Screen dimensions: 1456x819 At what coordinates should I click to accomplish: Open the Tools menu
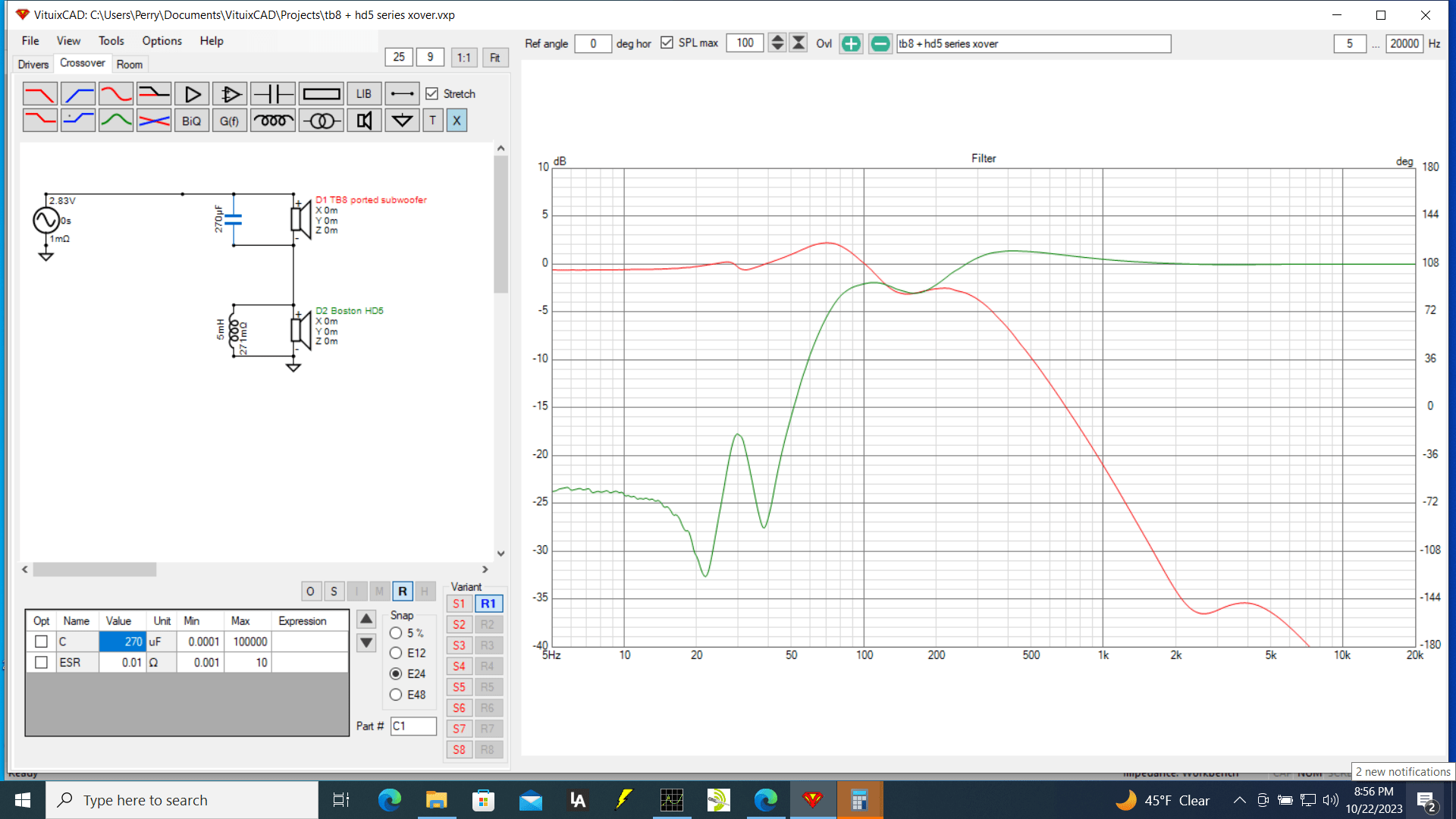pyautogui.click(x=111, y=41)
